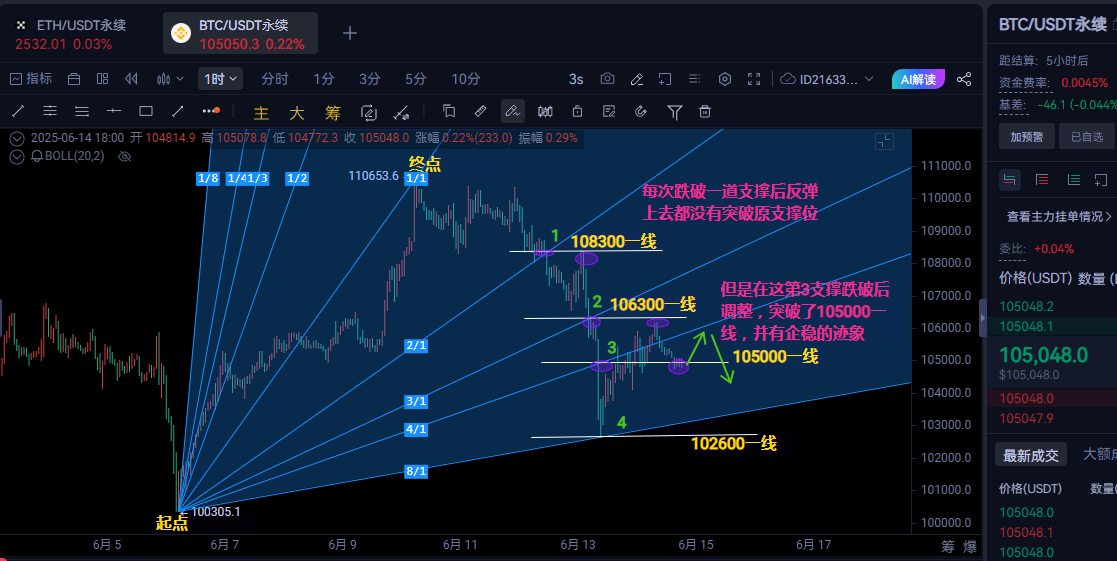
Task: Select the 3s refresh interval
Action: pos(576,79)
